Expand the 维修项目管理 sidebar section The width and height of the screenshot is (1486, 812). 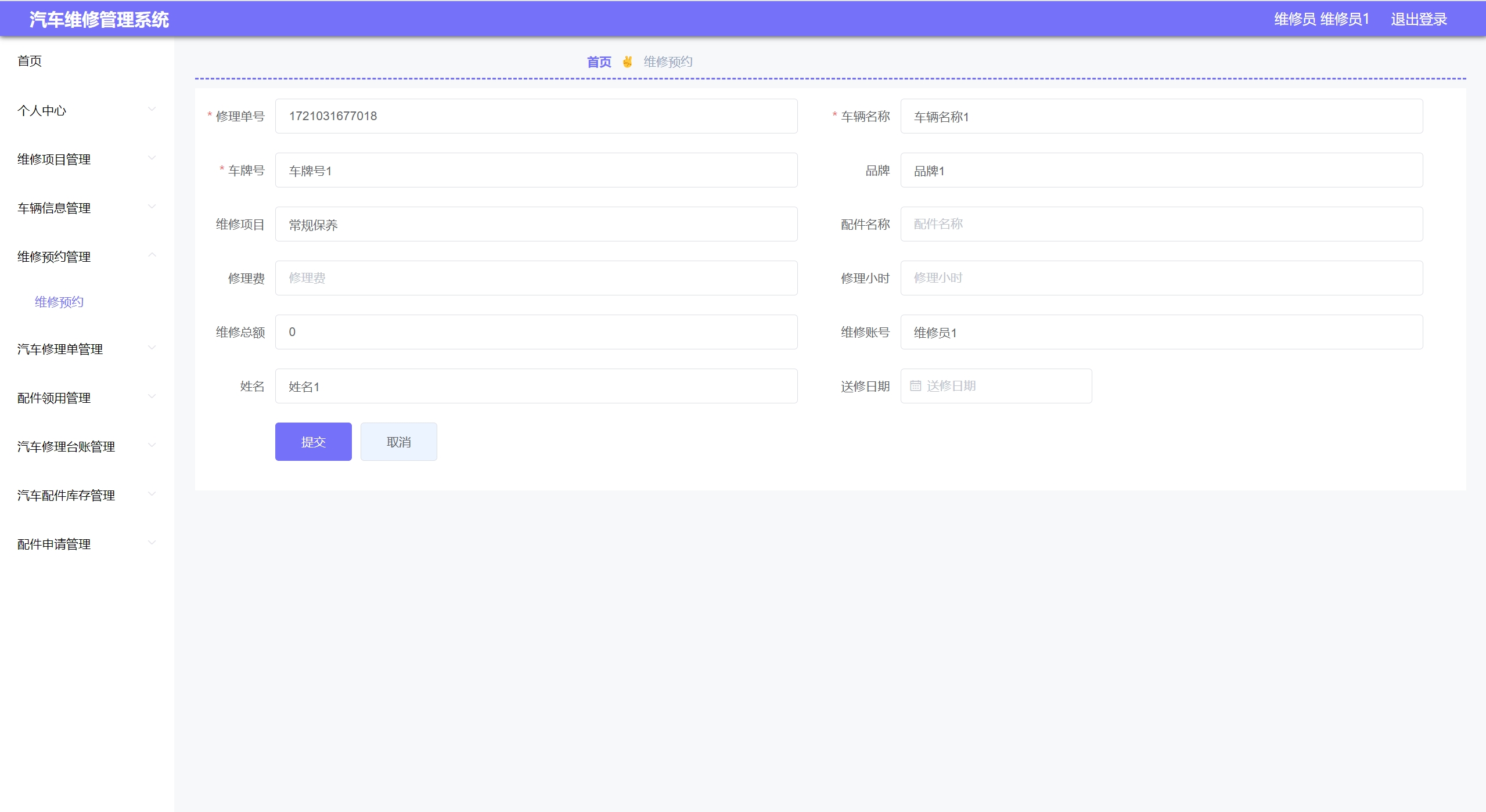point(54,159)
